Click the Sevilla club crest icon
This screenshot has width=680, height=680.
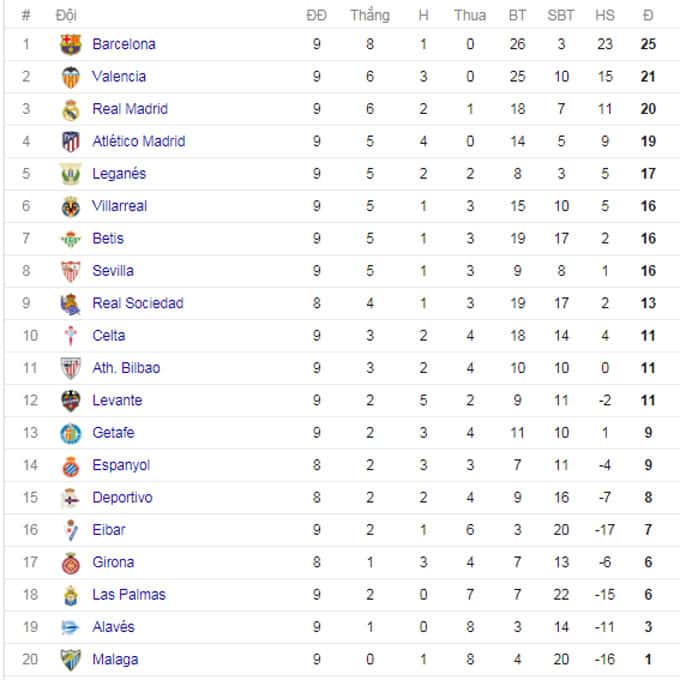(70, 271)
